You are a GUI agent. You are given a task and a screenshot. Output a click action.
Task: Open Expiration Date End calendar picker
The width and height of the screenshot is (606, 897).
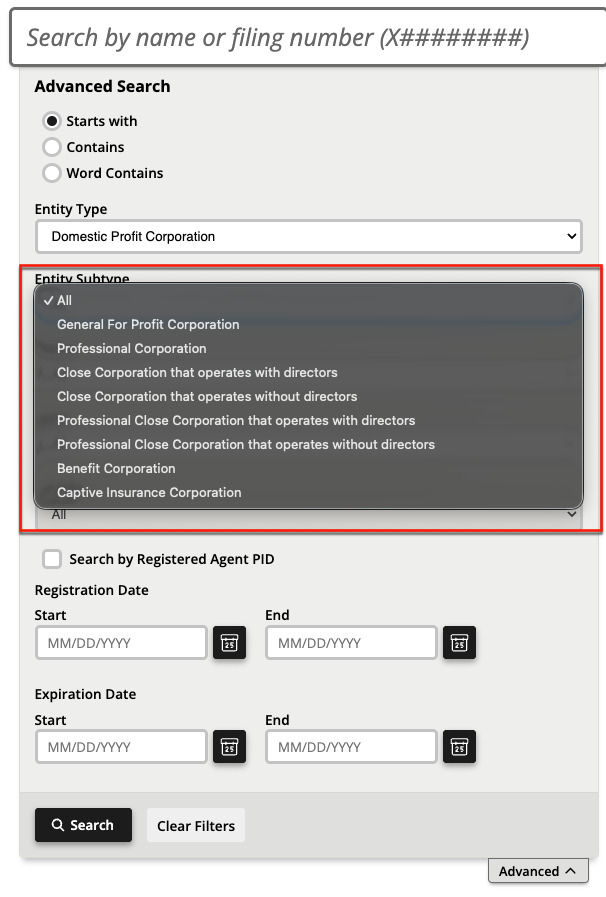(x=460, y=747)
